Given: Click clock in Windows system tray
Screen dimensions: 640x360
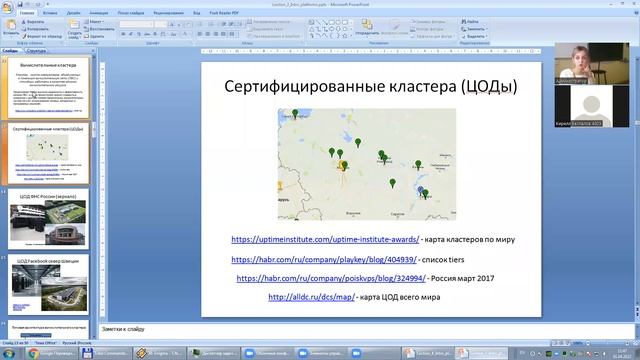Looking at the screenshot, I should point(622,353).
